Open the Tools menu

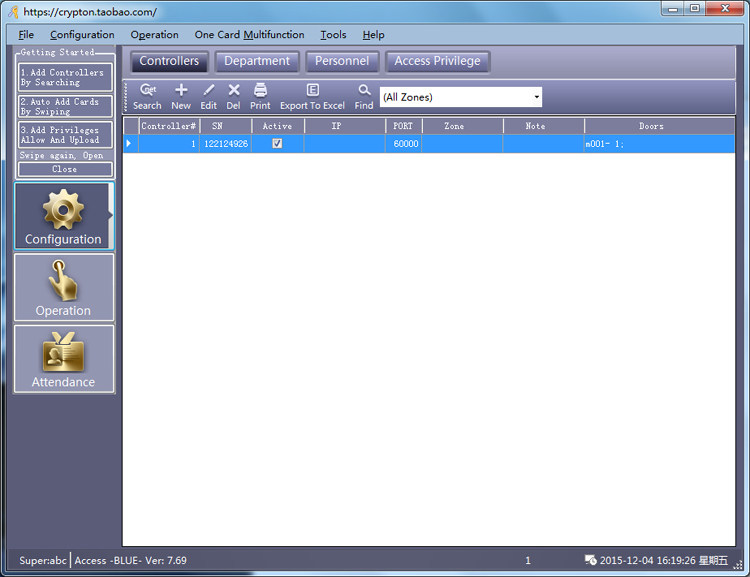333,35
